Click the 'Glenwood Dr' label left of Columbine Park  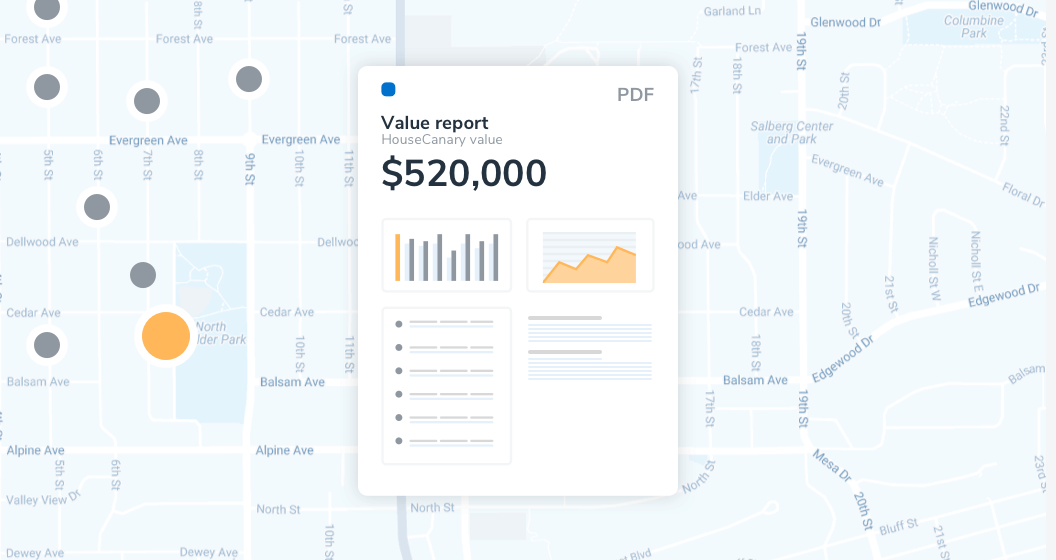(845, 22)
